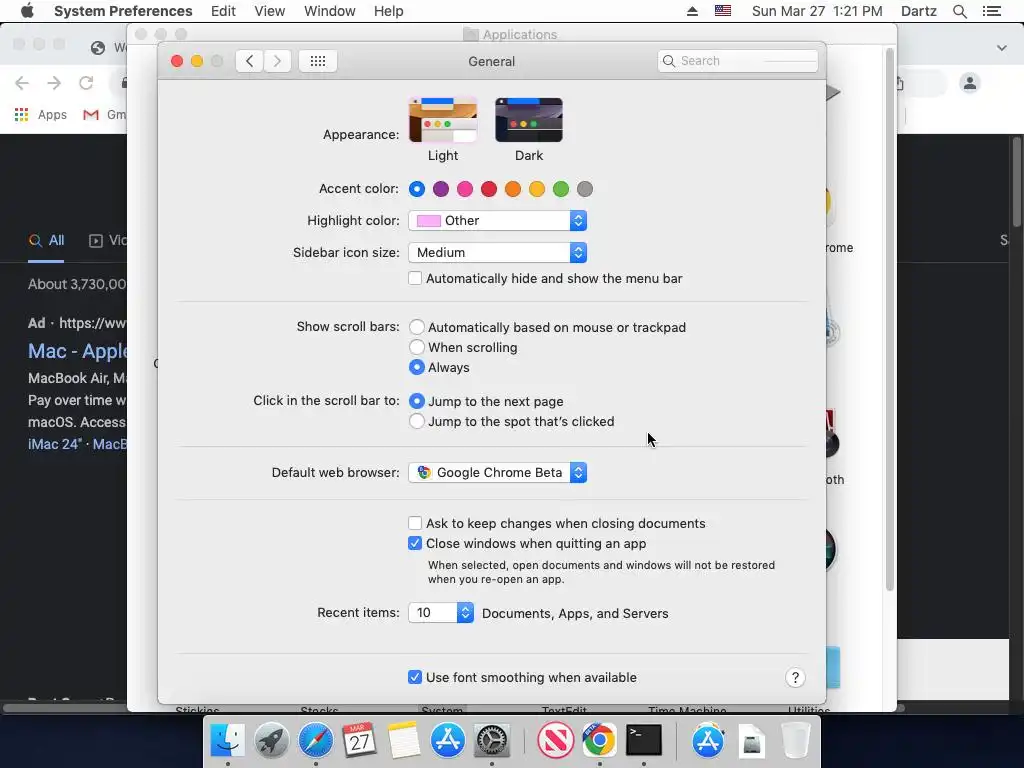Open Calendar from the Dock
This screenshot has width=1024, height=768.
359,741
